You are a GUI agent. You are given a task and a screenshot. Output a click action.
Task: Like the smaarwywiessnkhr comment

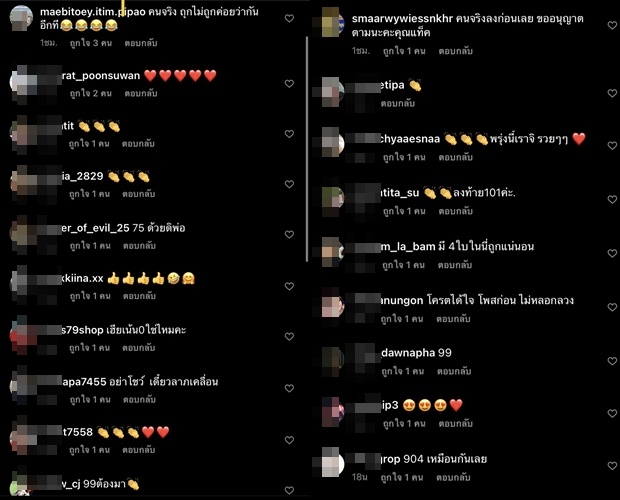point(612,25)
